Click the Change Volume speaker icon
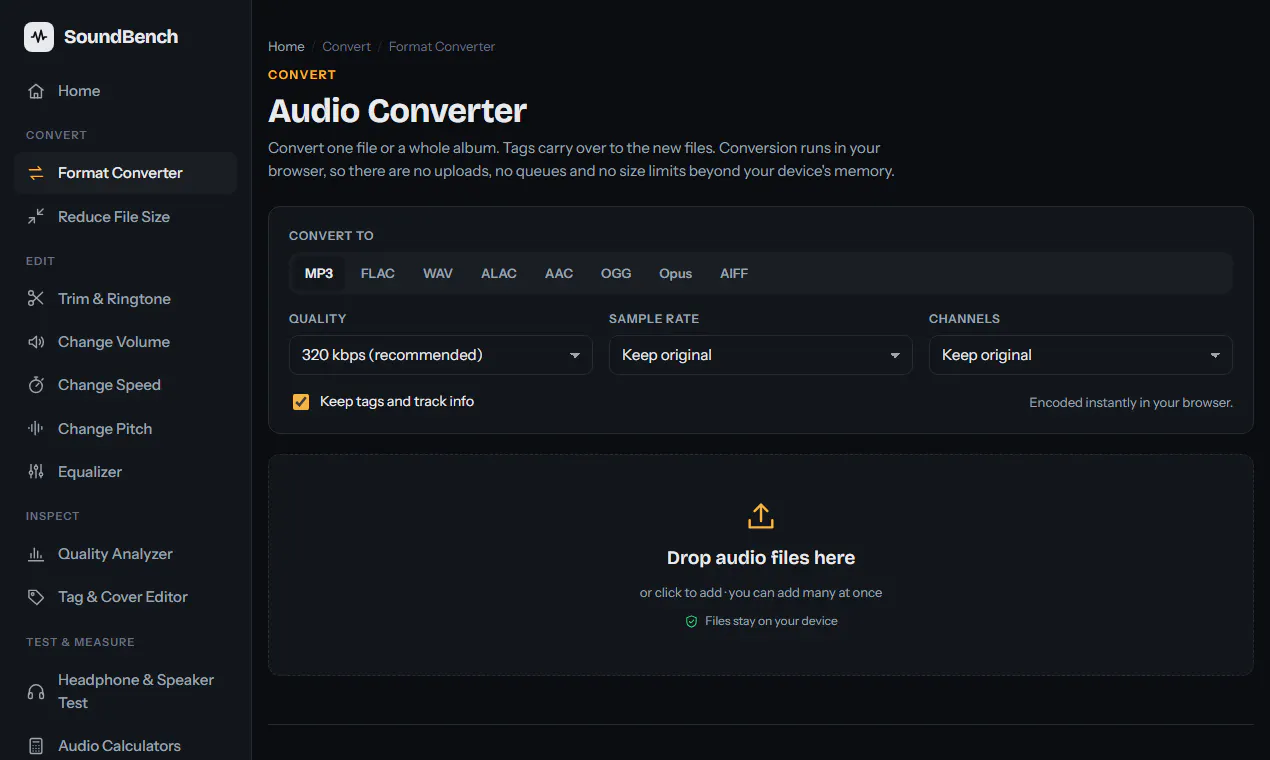The width and height of the screenshot is (1270, 760). point(36,342)
